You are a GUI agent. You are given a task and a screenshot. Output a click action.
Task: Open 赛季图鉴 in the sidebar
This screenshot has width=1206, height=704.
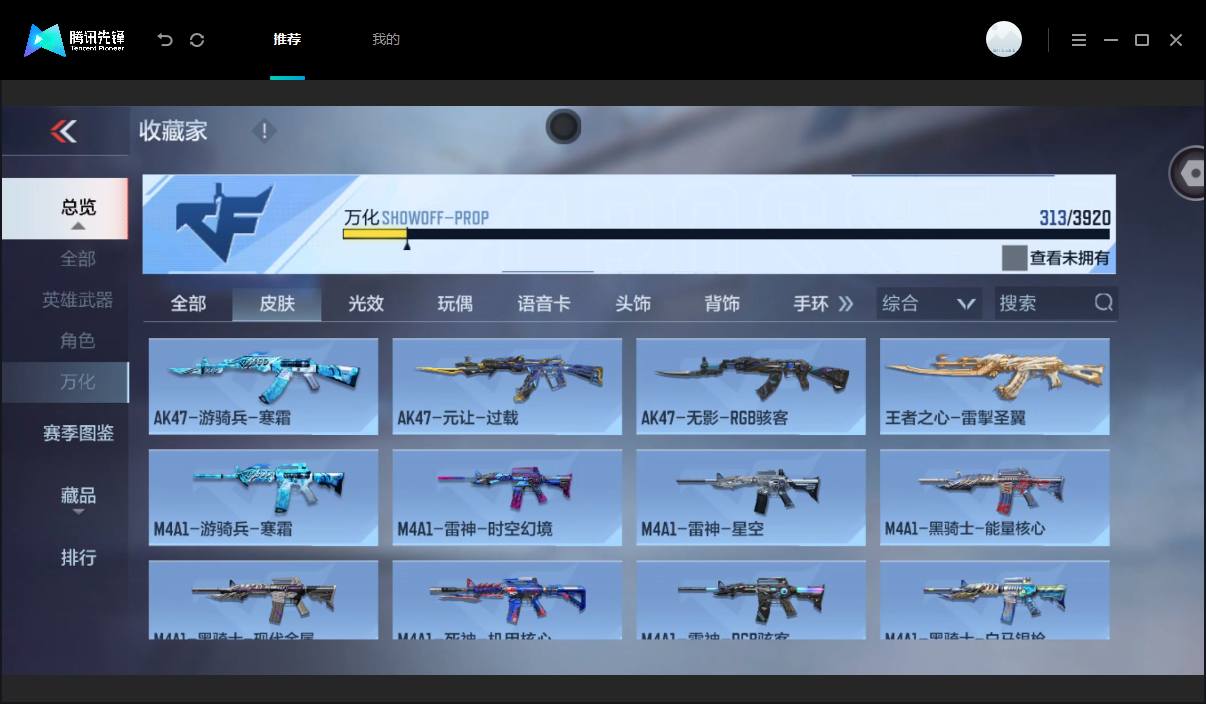(x=78, y=433)
